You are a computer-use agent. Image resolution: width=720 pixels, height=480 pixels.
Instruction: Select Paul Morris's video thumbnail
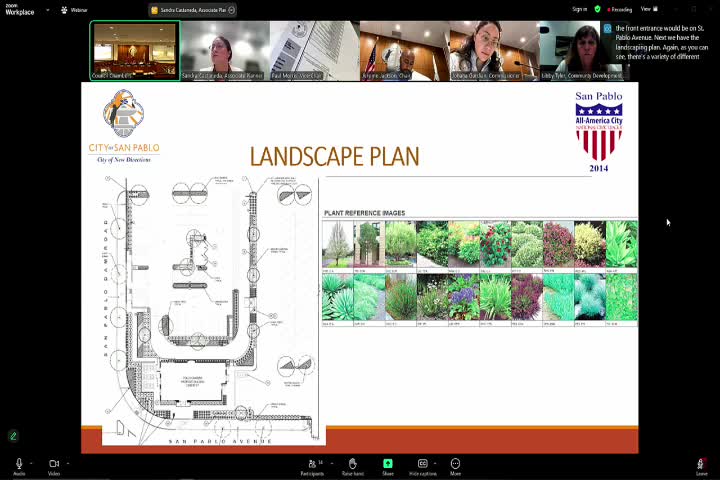pos(315,51)
